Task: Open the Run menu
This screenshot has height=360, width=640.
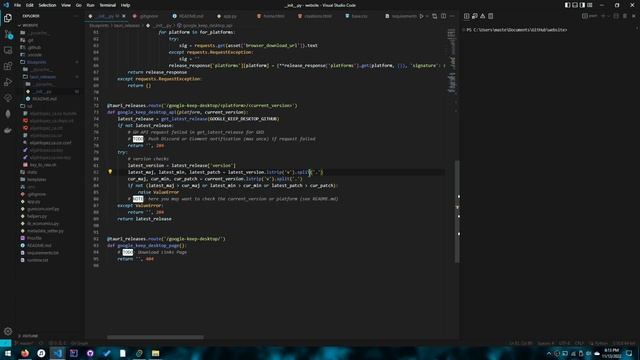Action: pos(91,5)
